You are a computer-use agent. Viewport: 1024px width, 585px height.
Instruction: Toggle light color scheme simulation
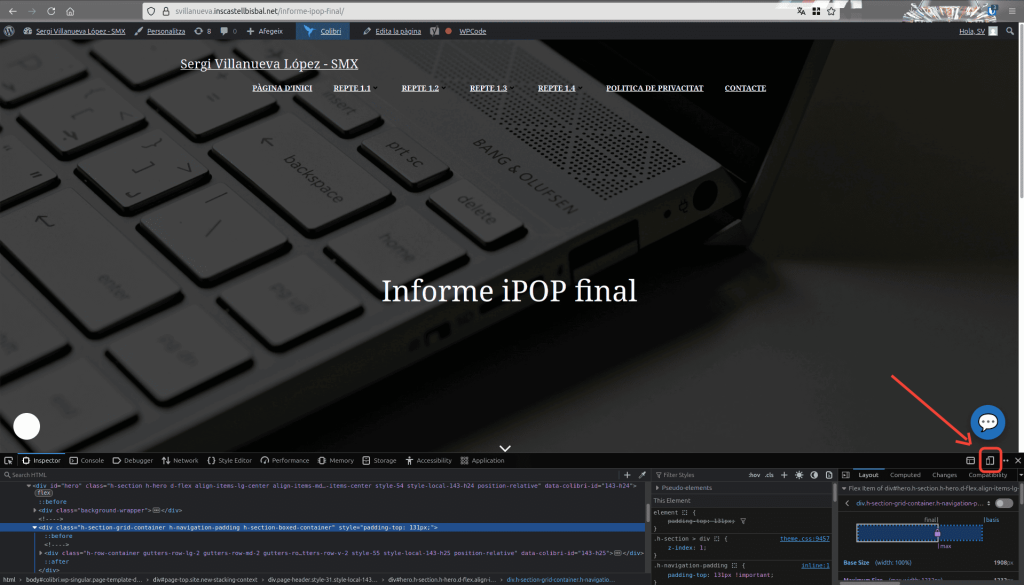[x=799, y=475]
